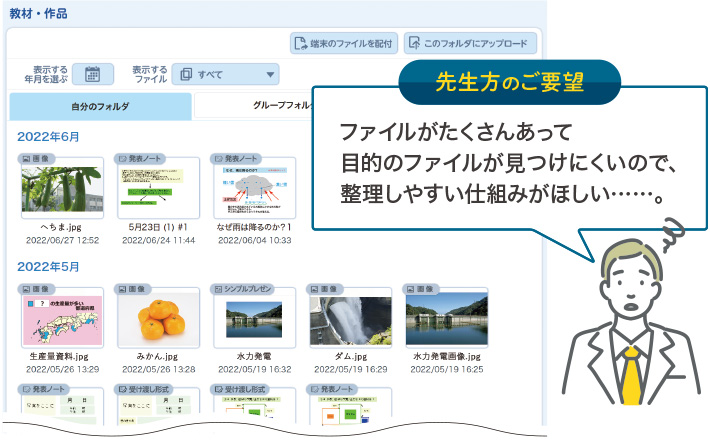Open へちま.jpg thumbnail
Viewport: 710px width, 447px height.
pos(62,188)
